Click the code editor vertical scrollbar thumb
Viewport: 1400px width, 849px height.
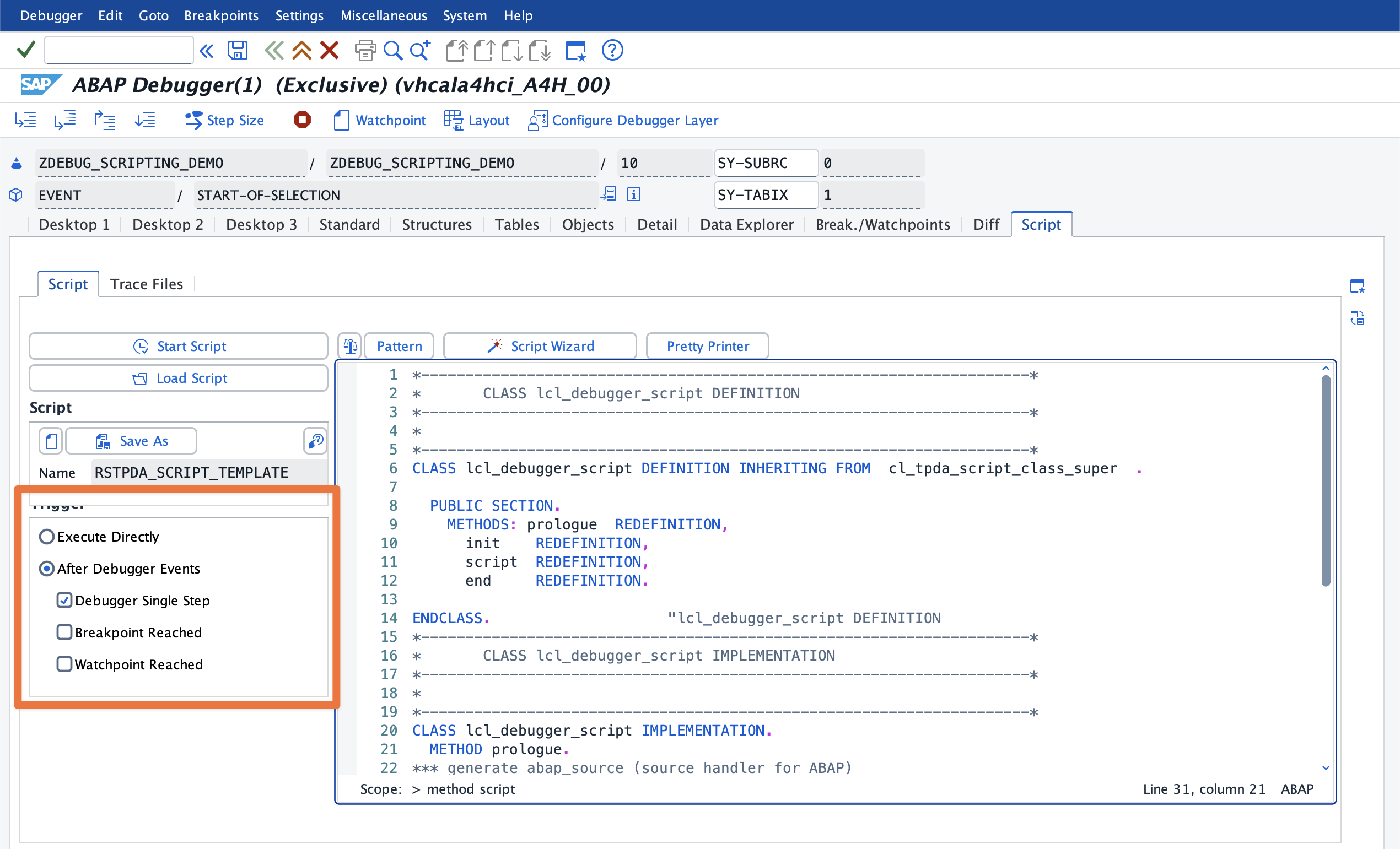1326,481
